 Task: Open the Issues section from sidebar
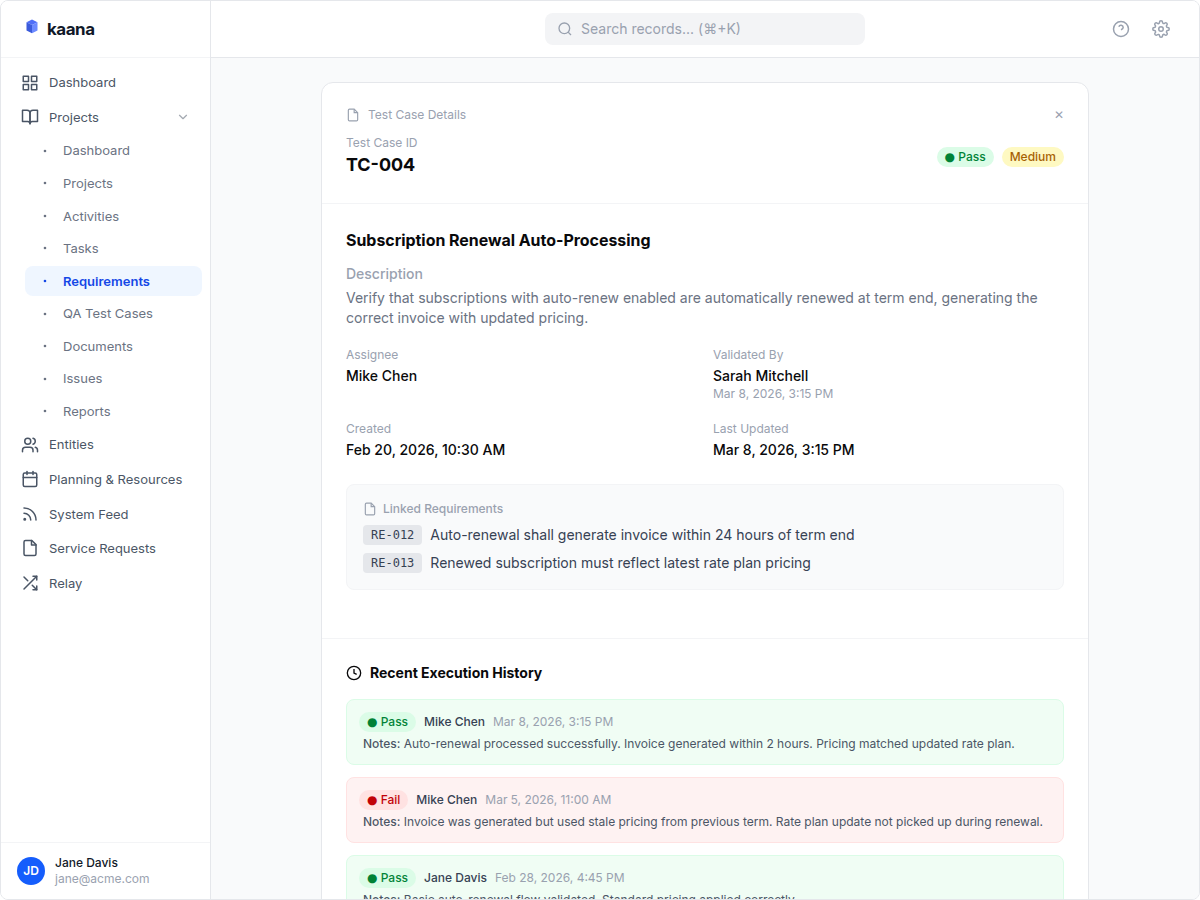coord(82,378)
